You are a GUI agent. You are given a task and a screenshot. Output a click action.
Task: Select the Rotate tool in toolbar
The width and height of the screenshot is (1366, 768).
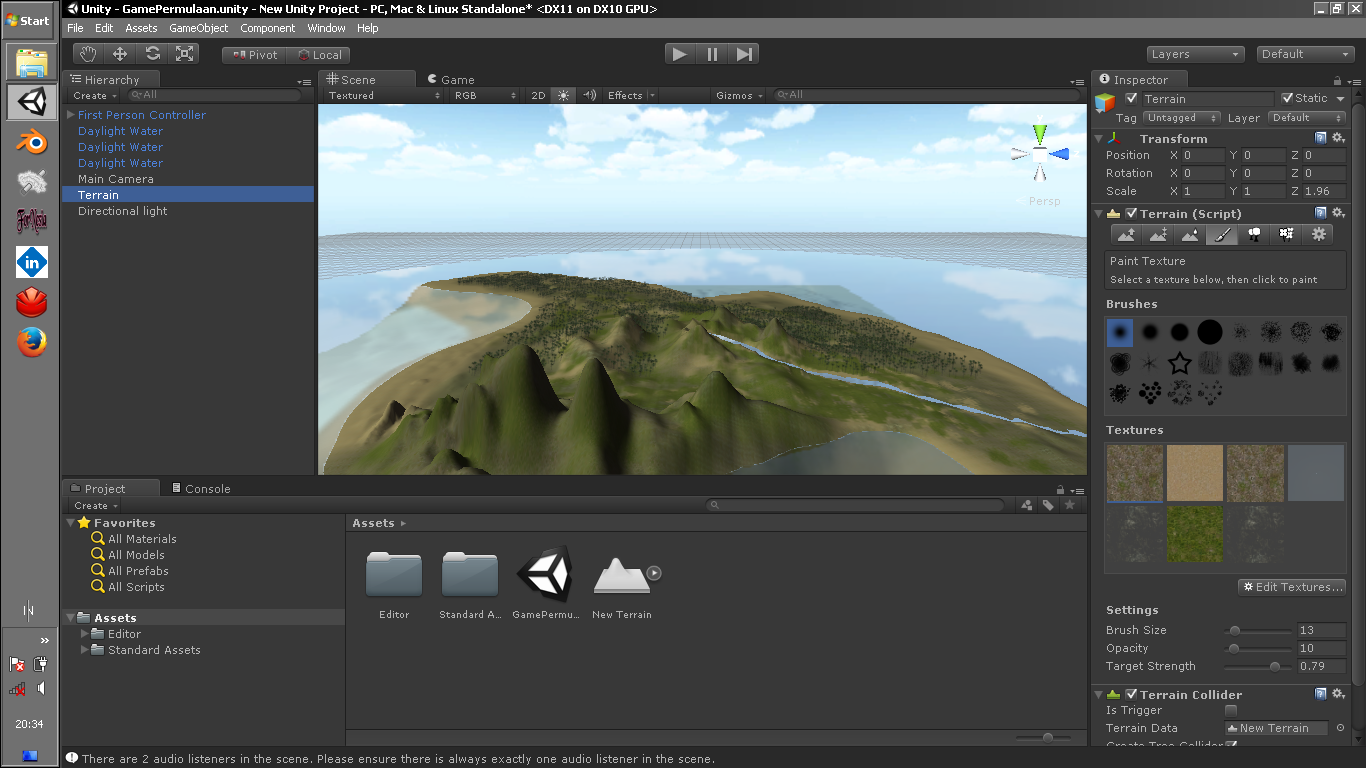pos(152,54)
